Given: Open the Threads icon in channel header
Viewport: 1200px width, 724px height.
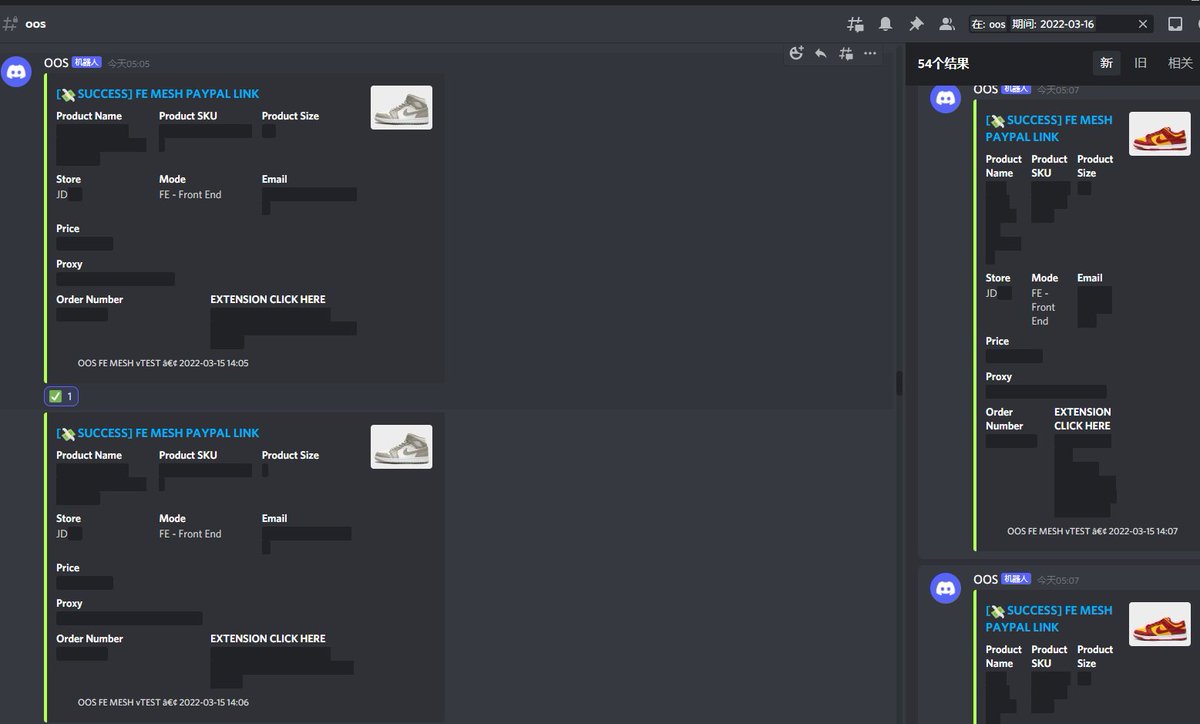Looking at the screenshot, I should click(855, 24).
